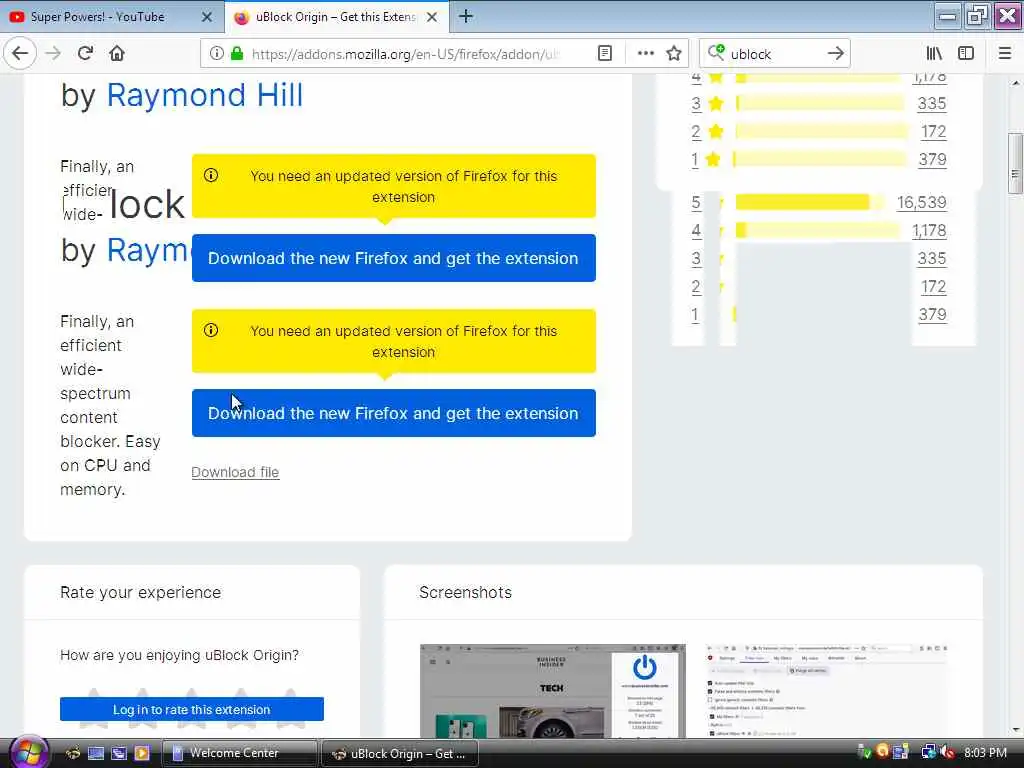Open the Firefox home page
The height and width of the screenshot is (768, 1024).
tap(117, 54)
